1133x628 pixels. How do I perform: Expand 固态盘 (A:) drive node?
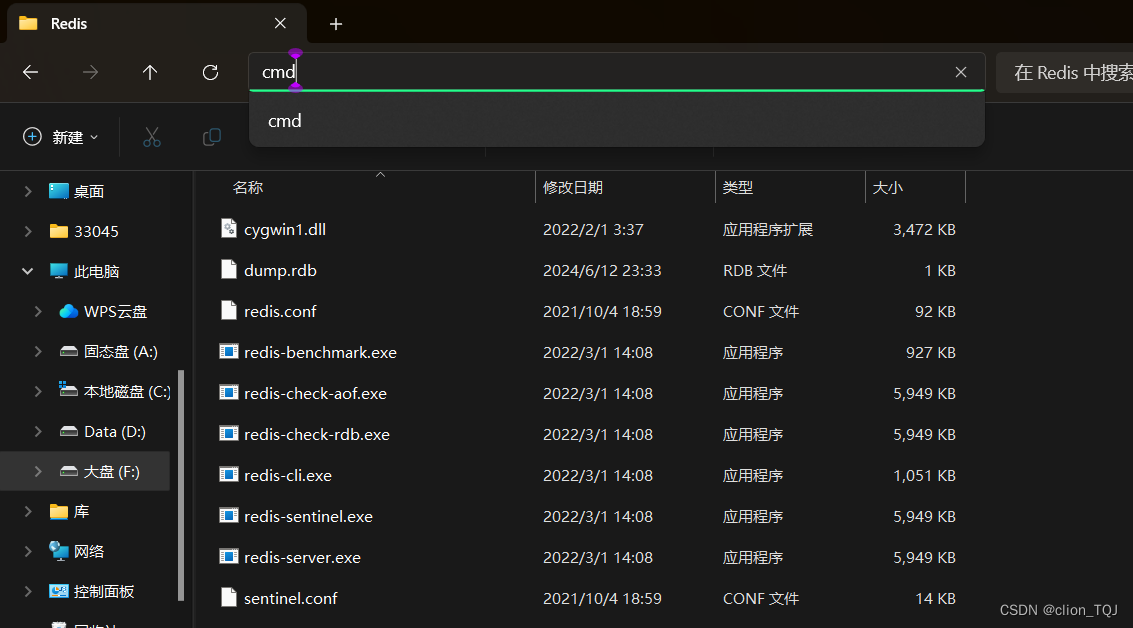pyautogui.click(x=38, y=352)
